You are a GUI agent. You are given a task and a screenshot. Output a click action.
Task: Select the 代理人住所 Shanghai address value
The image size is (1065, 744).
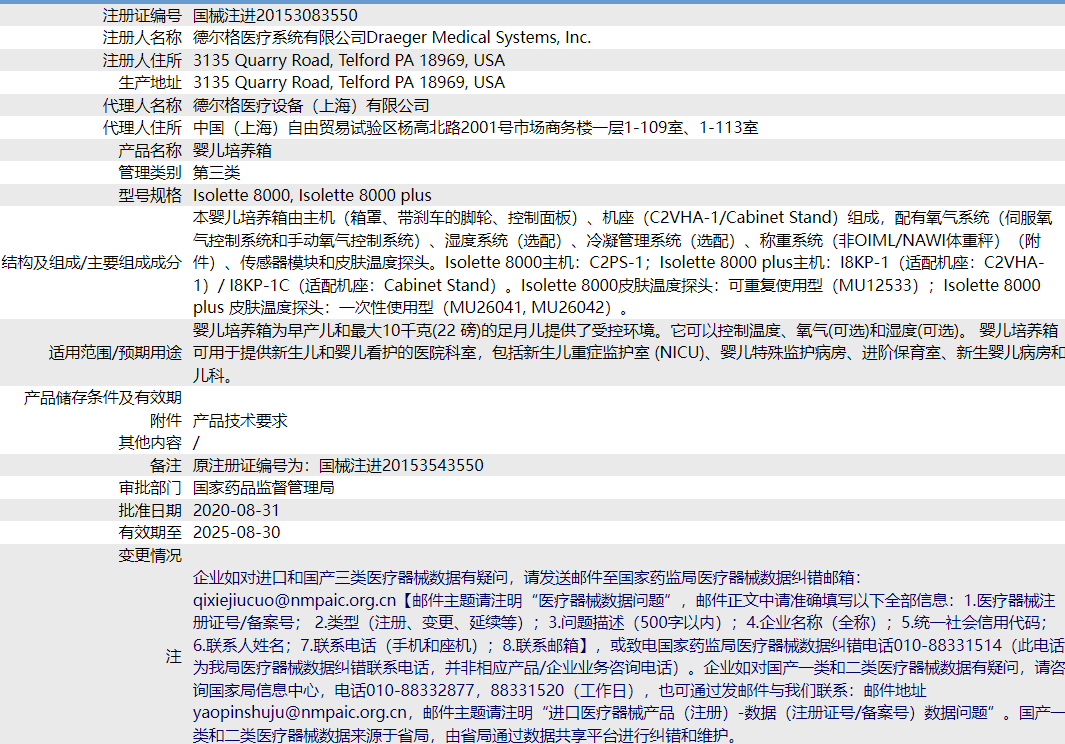475,128
